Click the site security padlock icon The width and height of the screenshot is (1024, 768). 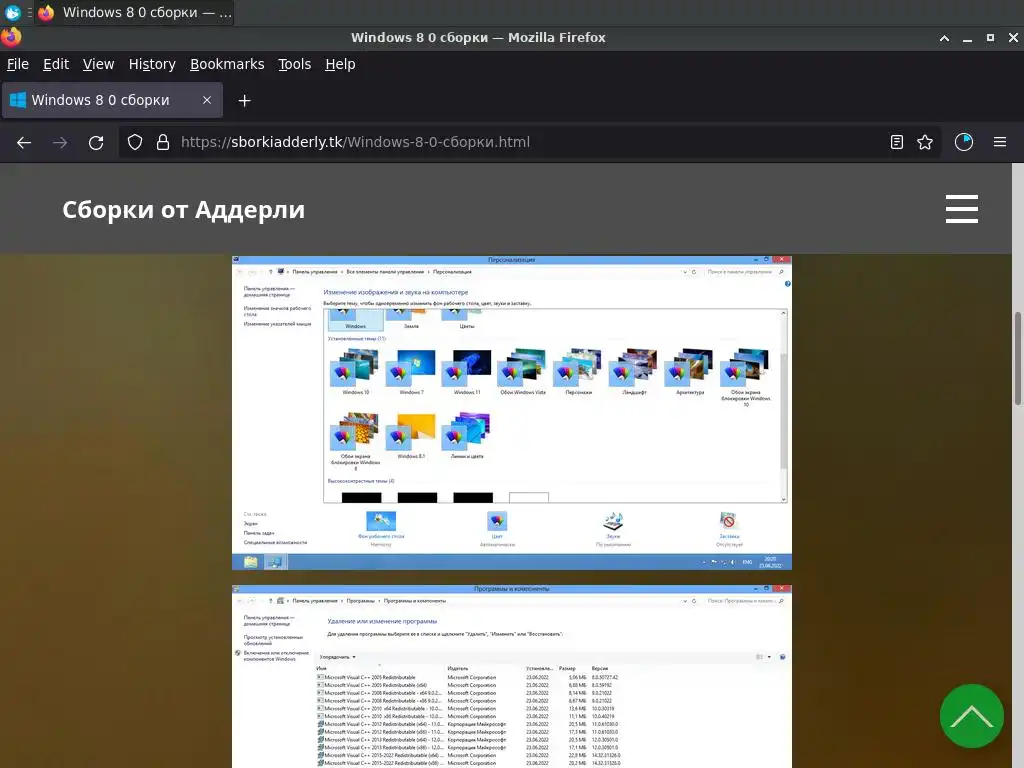pos(163,142)
